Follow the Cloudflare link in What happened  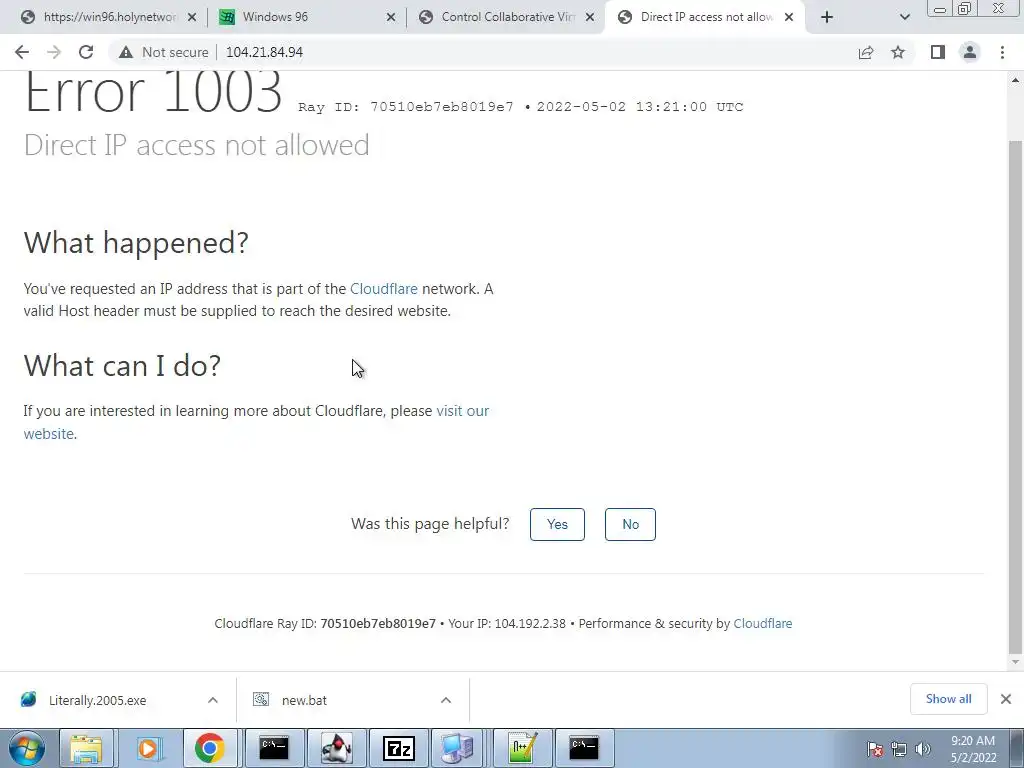383,289
